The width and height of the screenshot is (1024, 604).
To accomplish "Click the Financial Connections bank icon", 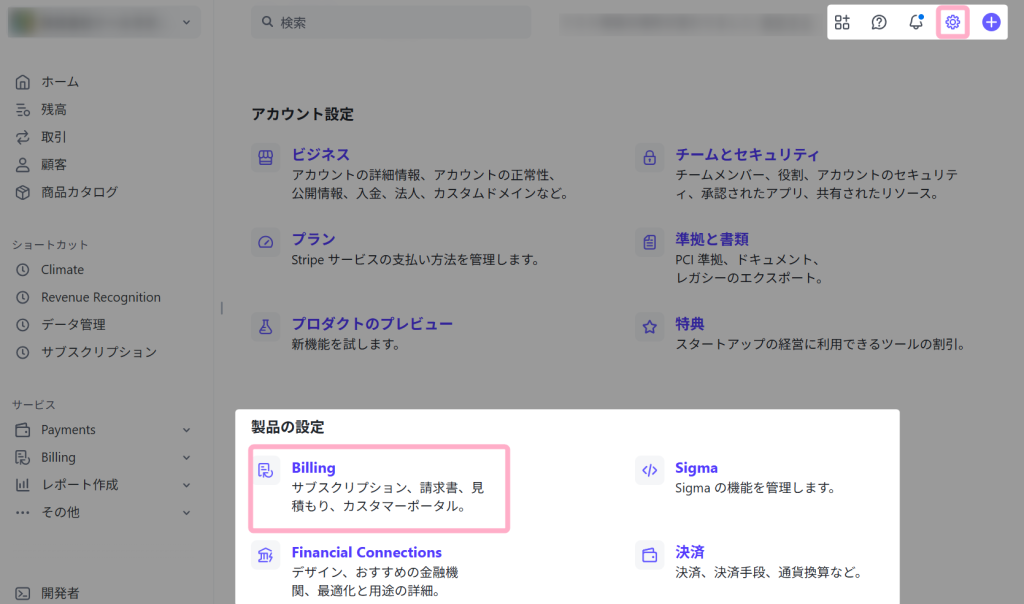I will point(265,555).
